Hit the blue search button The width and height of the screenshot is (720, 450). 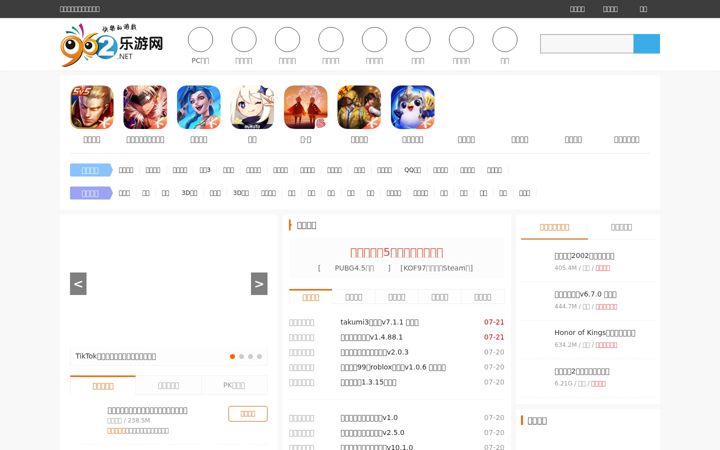[647, 44]
